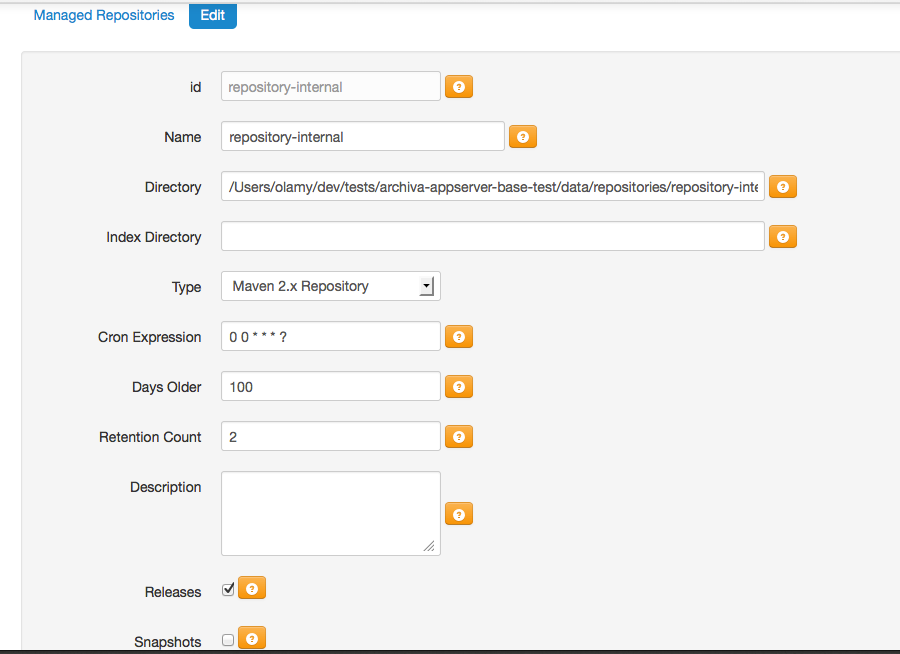This screenshot has height=654, width=900.
Task: Click help icon beside Name field
Action: click(x=523, y=137)
